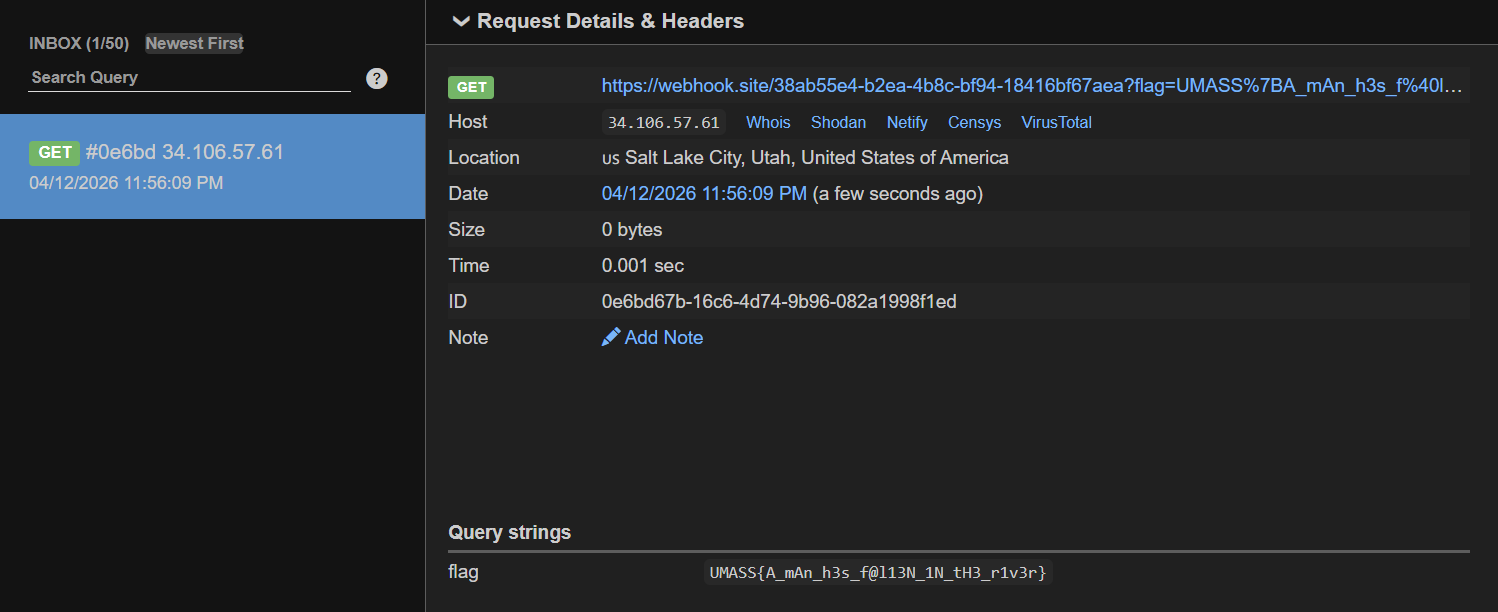Open the webhook.site request URL link
Image resolution: width=1498 pixels, height=612 pixels.
click(x=1032, y=86)
